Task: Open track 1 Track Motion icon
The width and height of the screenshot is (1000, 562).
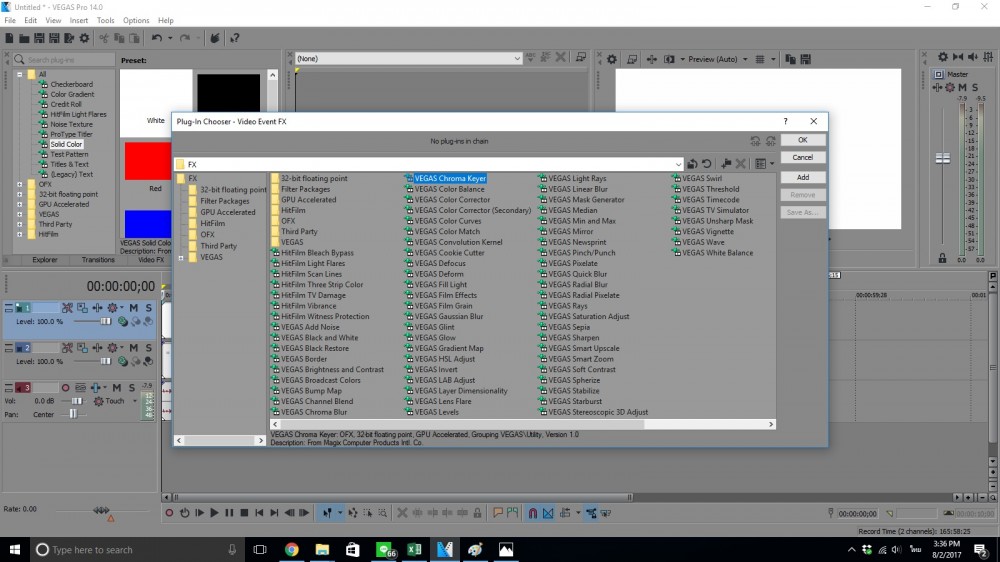Action: click(82, 308)
